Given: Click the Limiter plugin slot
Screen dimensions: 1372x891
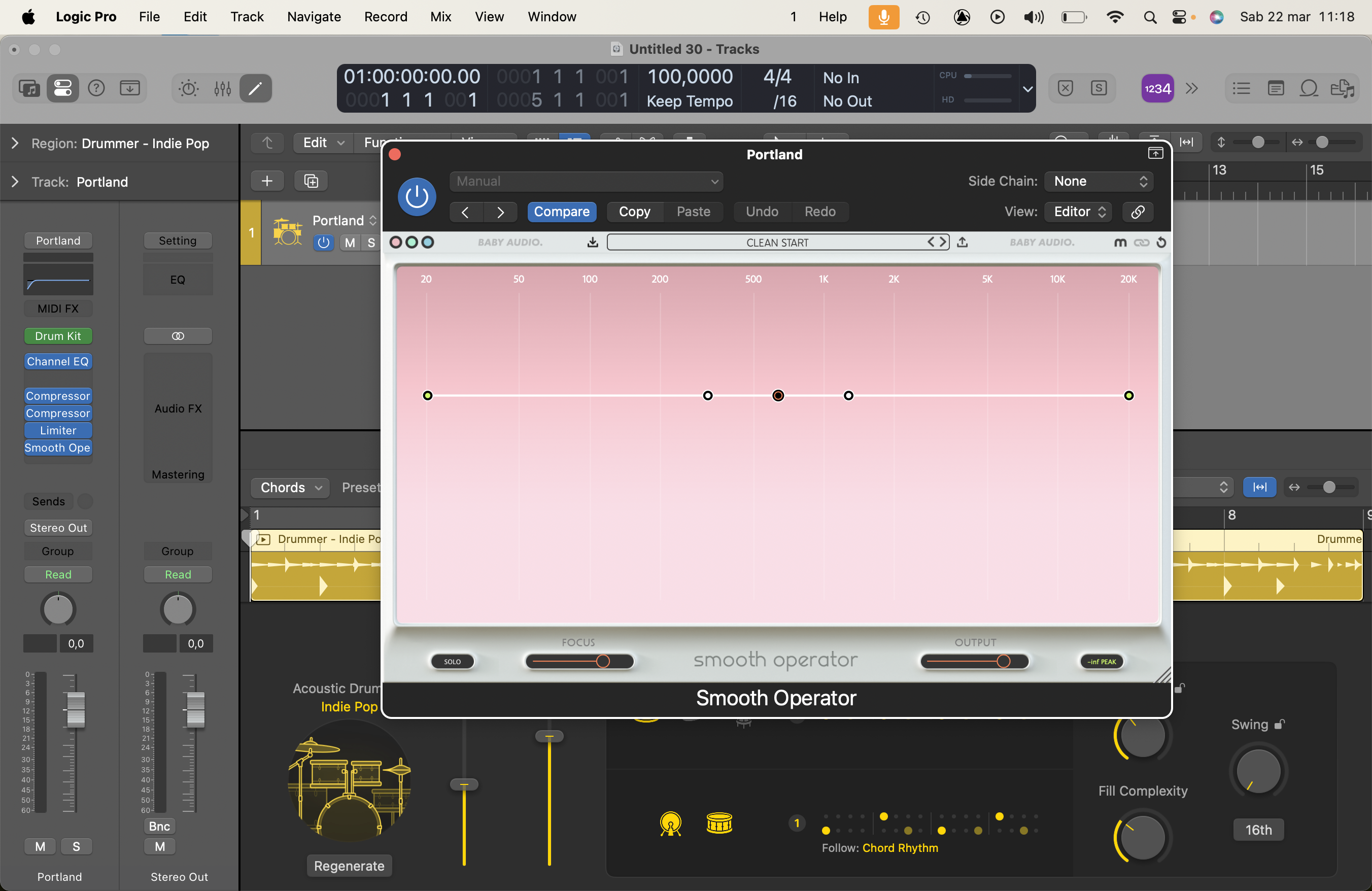Looking at the screenshot, I should 58,430.
